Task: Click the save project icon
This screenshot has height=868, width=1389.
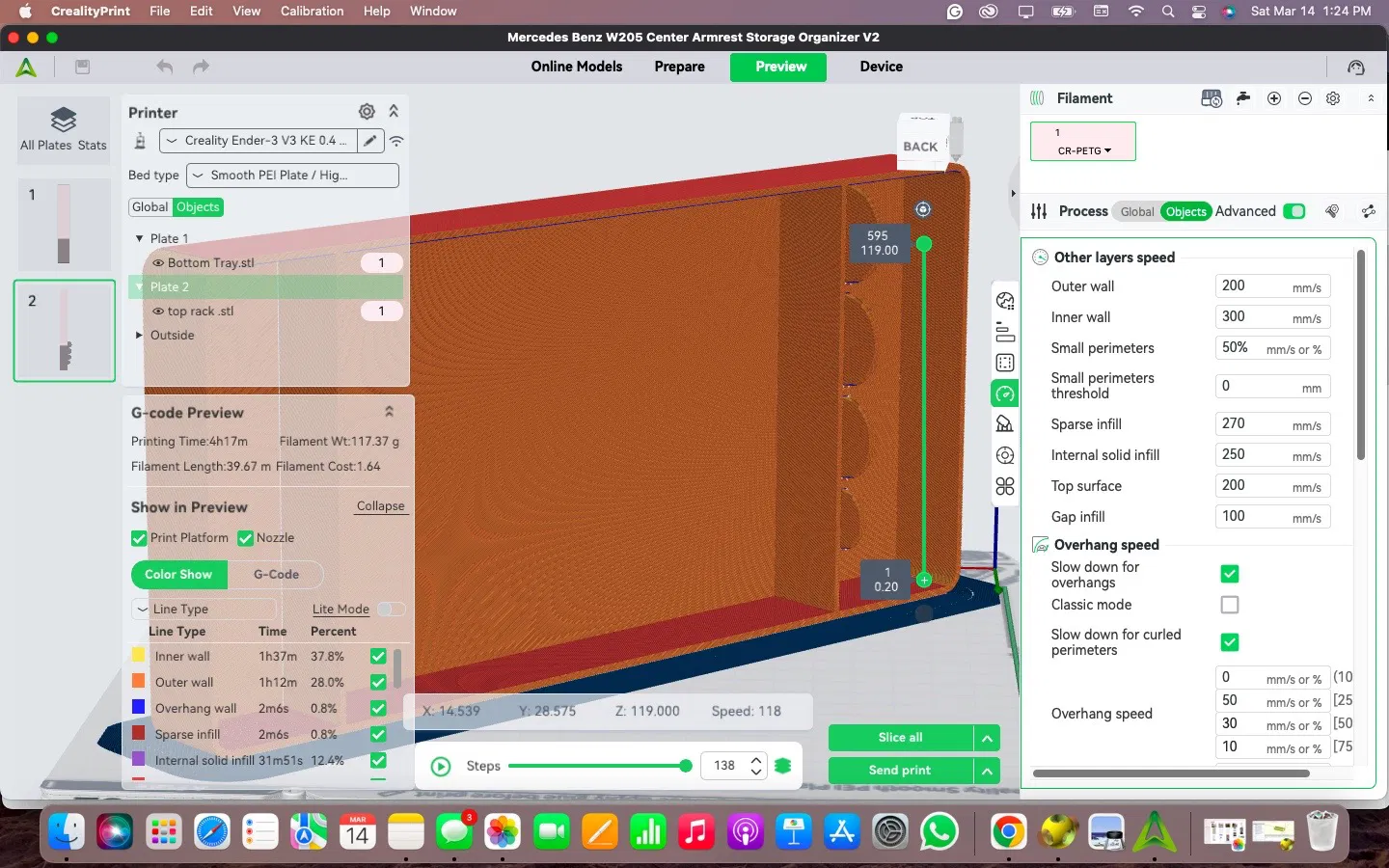Action: pos(83,67)
